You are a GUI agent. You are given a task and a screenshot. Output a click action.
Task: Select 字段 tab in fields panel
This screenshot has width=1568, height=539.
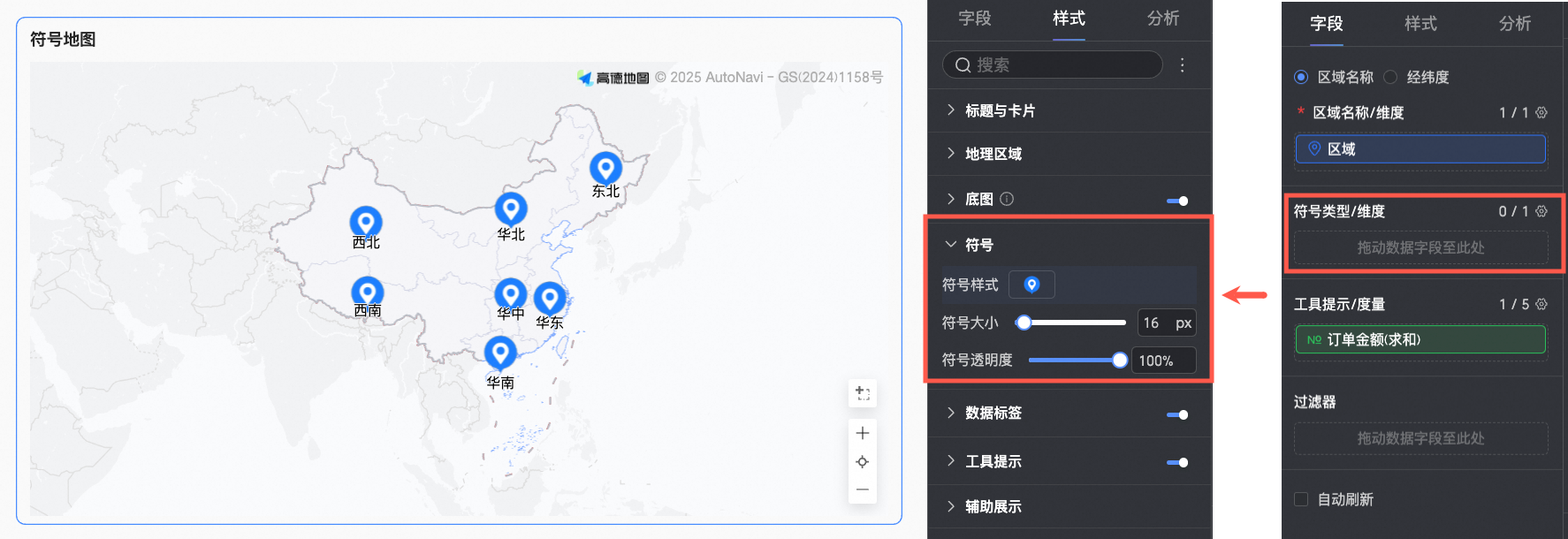click(1327, 23)
